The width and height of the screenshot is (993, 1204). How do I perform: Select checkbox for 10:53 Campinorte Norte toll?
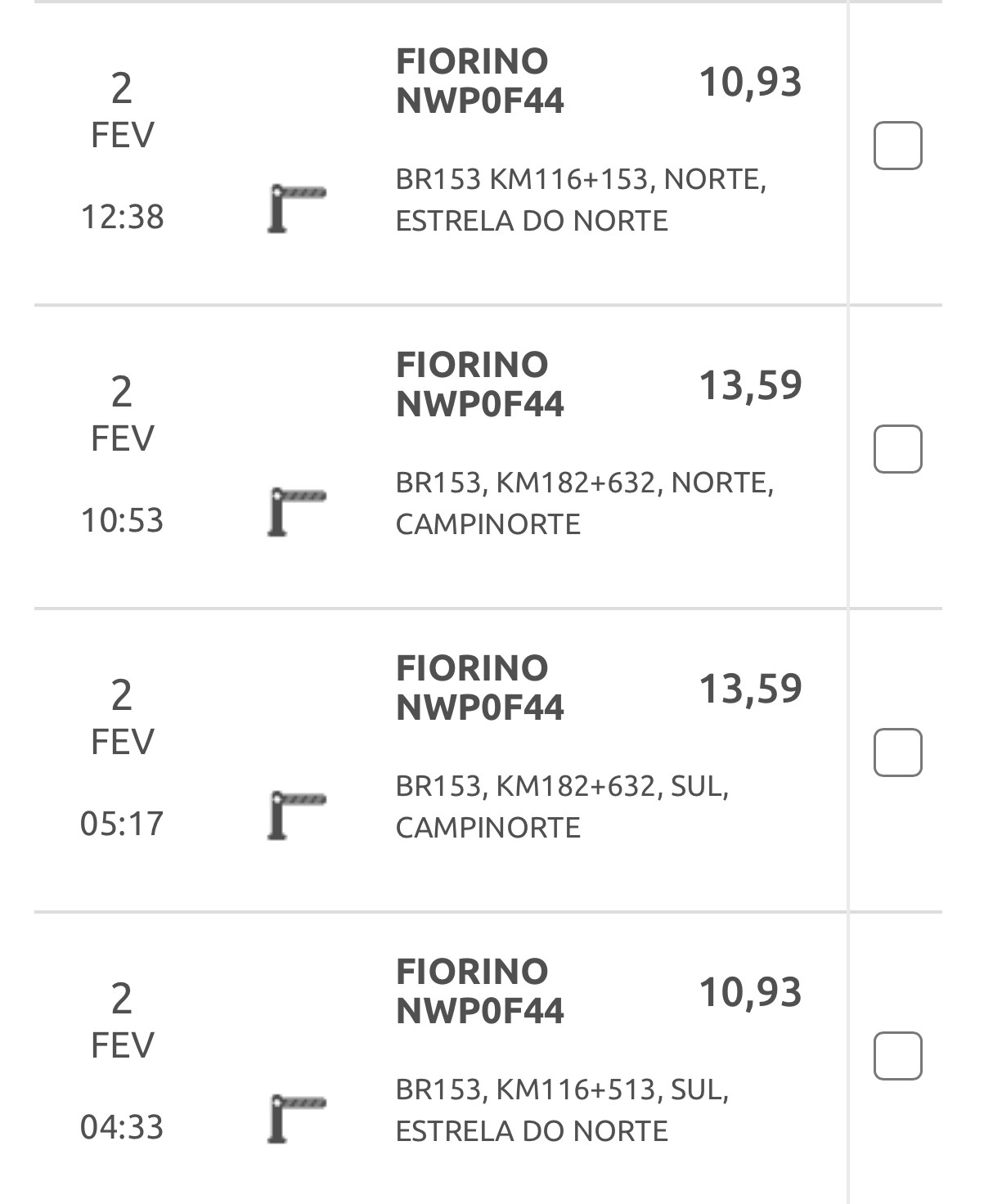897,449
